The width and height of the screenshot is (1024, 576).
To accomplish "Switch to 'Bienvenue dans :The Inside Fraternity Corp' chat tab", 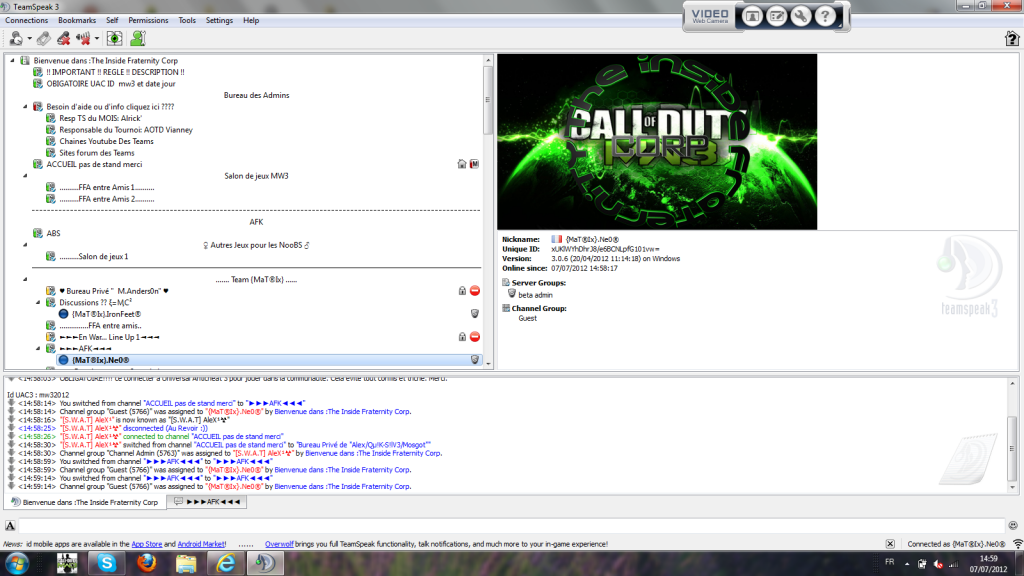I will pos(85,502).
